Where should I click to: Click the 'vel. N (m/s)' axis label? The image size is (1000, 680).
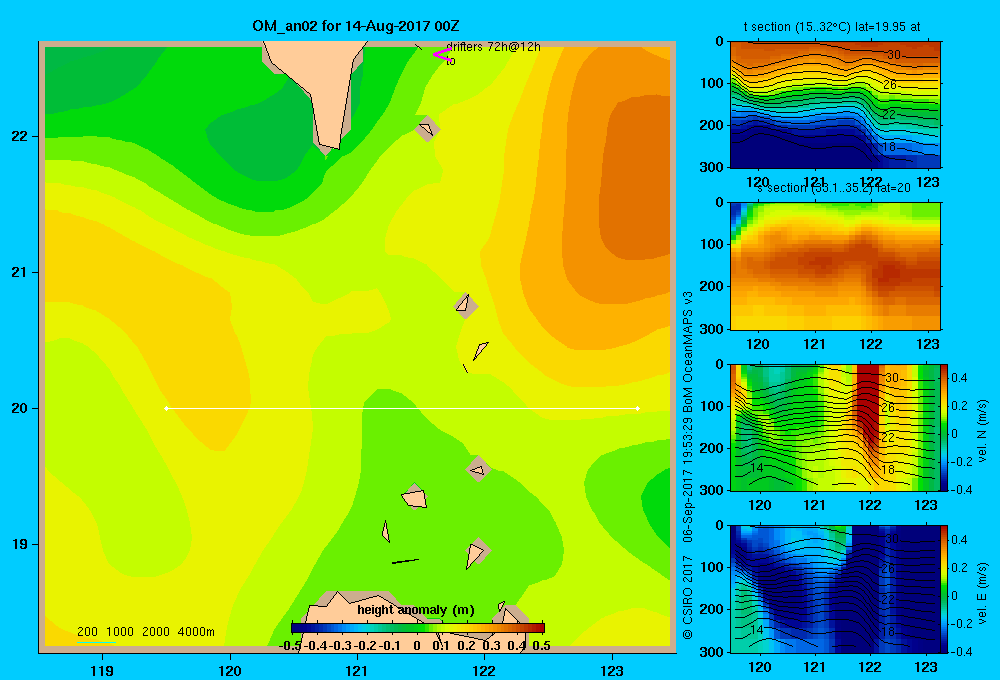[x=982, y=430]
